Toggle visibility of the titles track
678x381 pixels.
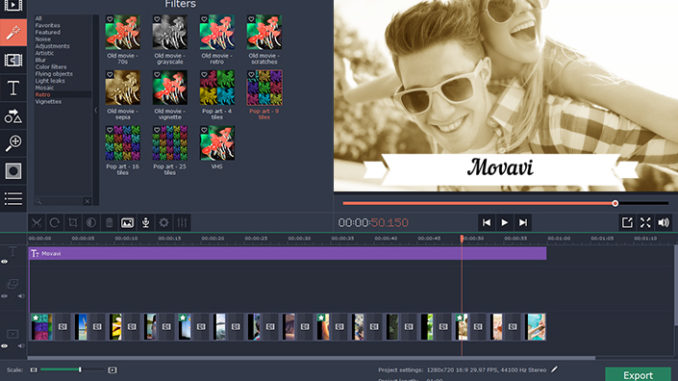4,262
